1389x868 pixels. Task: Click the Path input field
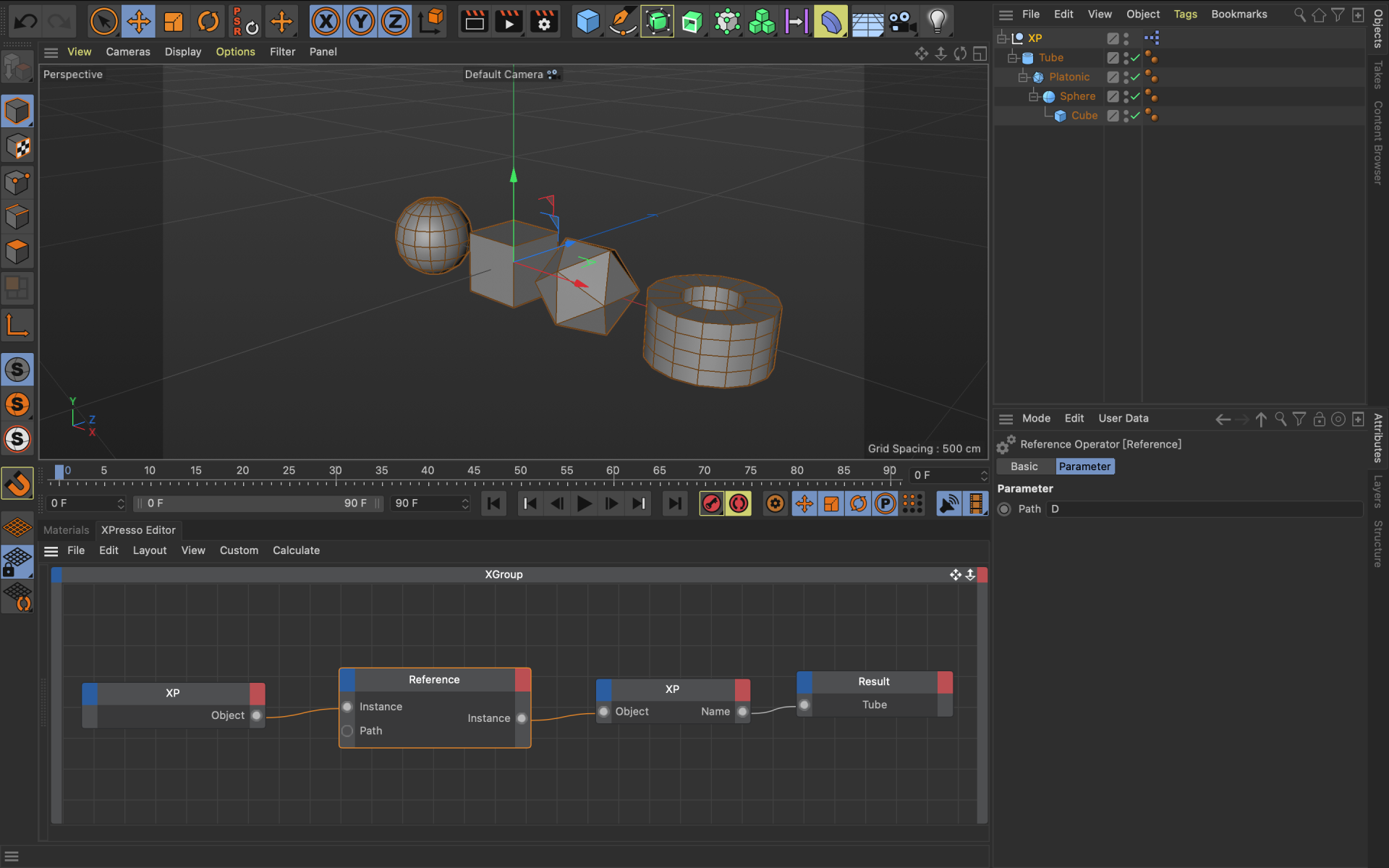pos(1204,509)
